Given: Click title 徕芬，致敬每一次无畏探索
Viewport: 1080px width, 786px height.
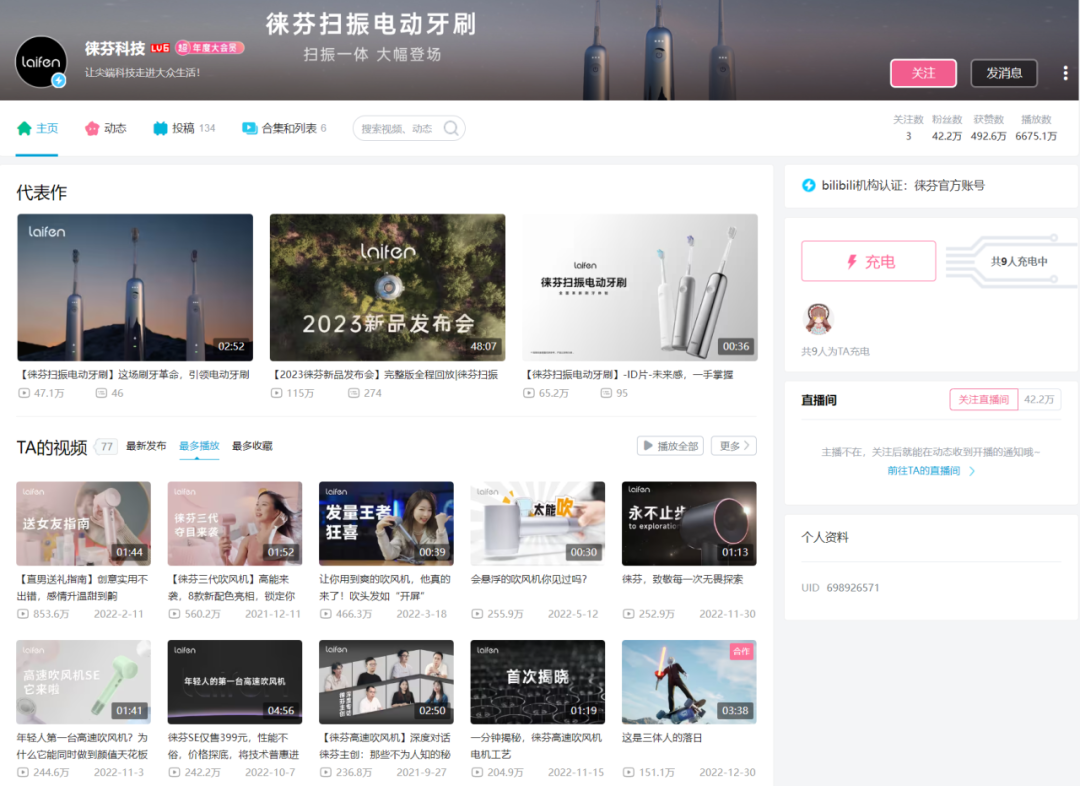Looking at the screenshot, I should pos(683,579).
